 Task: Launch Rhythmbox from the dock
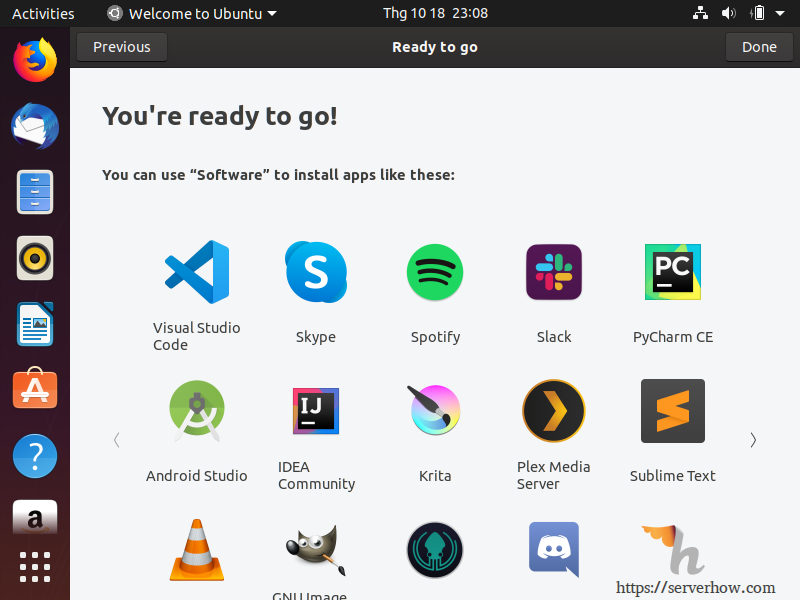pyautogui.click(x=35, y=258)
